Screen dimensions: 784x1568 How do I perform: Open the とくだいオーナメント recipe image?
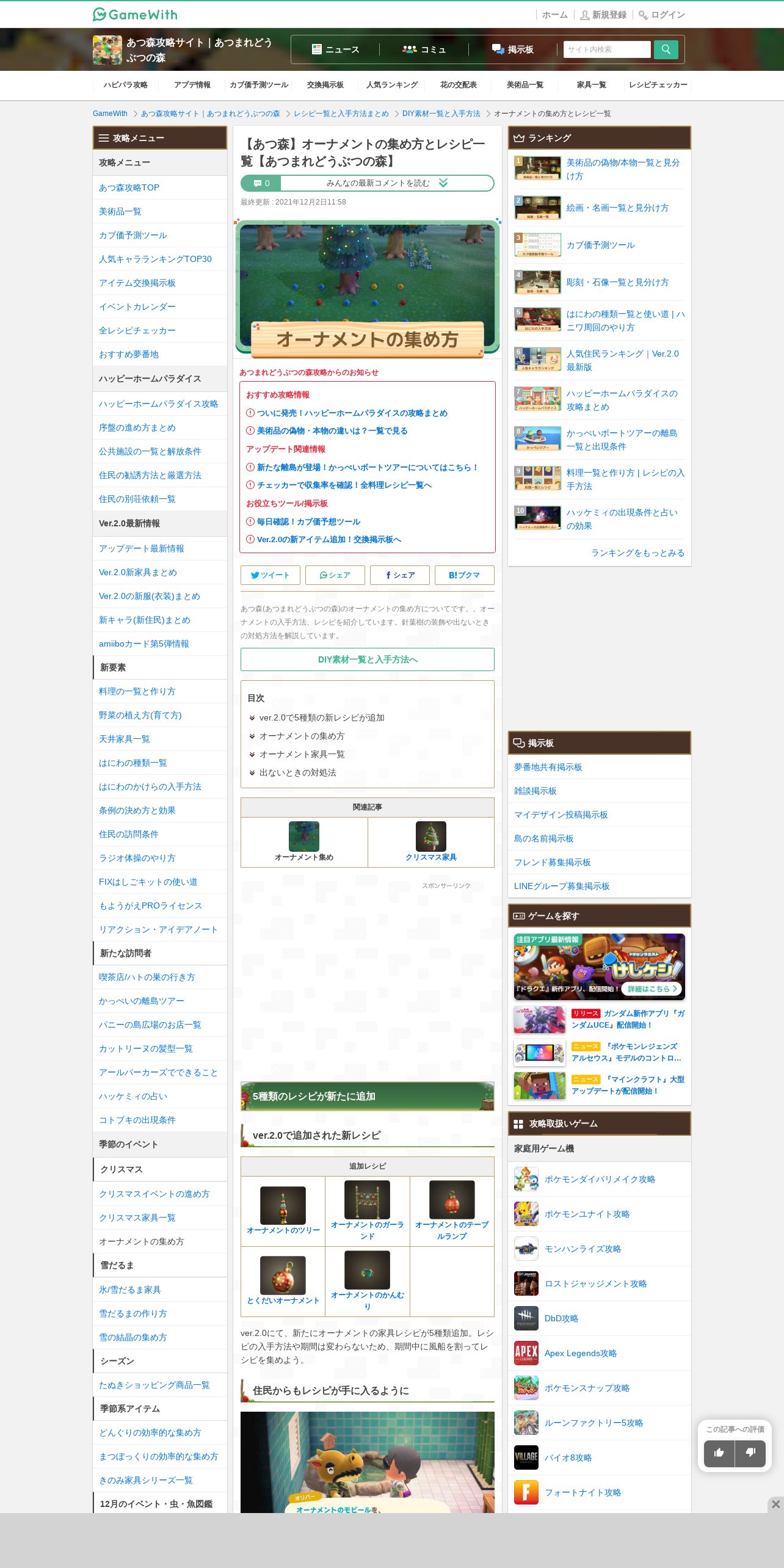[x=283, y=1275]
